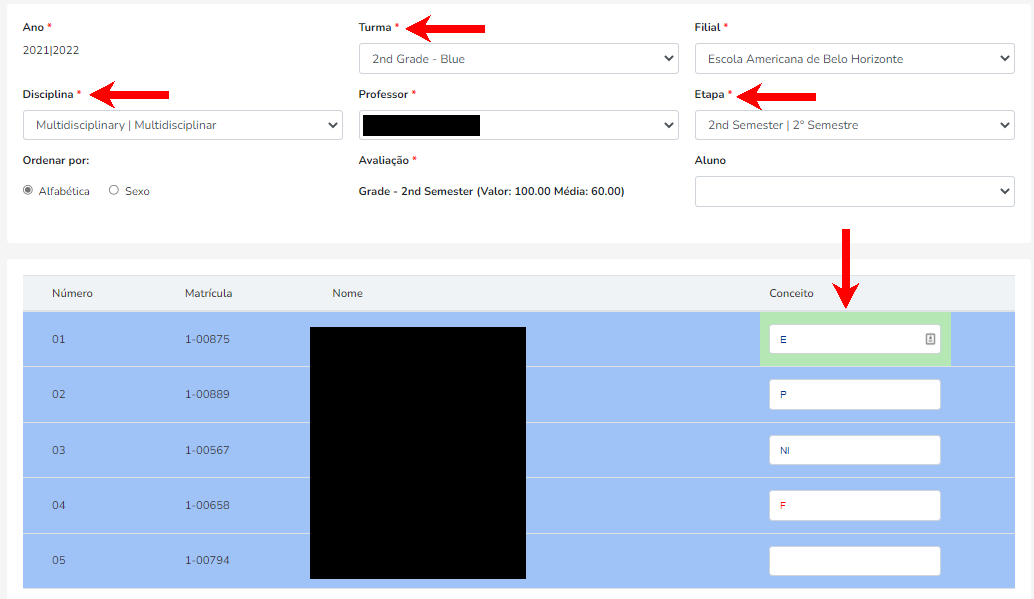This screenshot has height=599, width=1034.
Task: Click the Ordenar por label
Action: coord(56,160)
